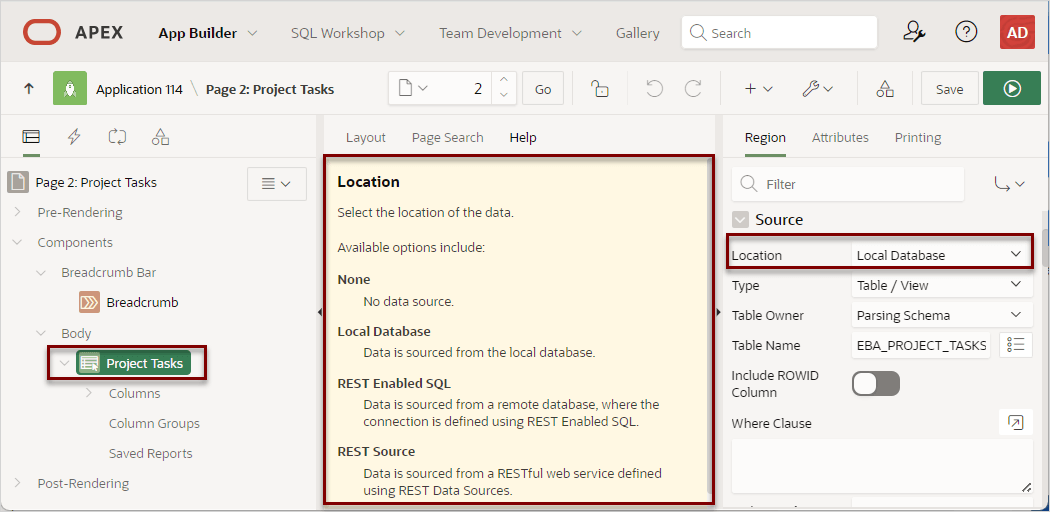Screen dimensions: 1050x512
Task: Select the Page Shared Components tab icon
Action: pos(160,137)
